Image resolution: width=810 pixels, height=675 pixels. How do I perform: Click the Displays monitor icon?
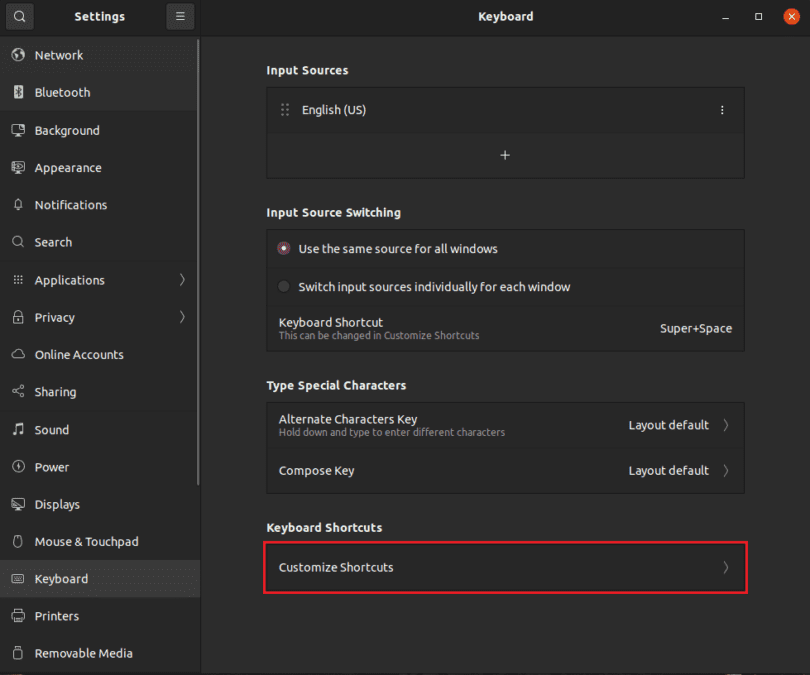[18, 504]
